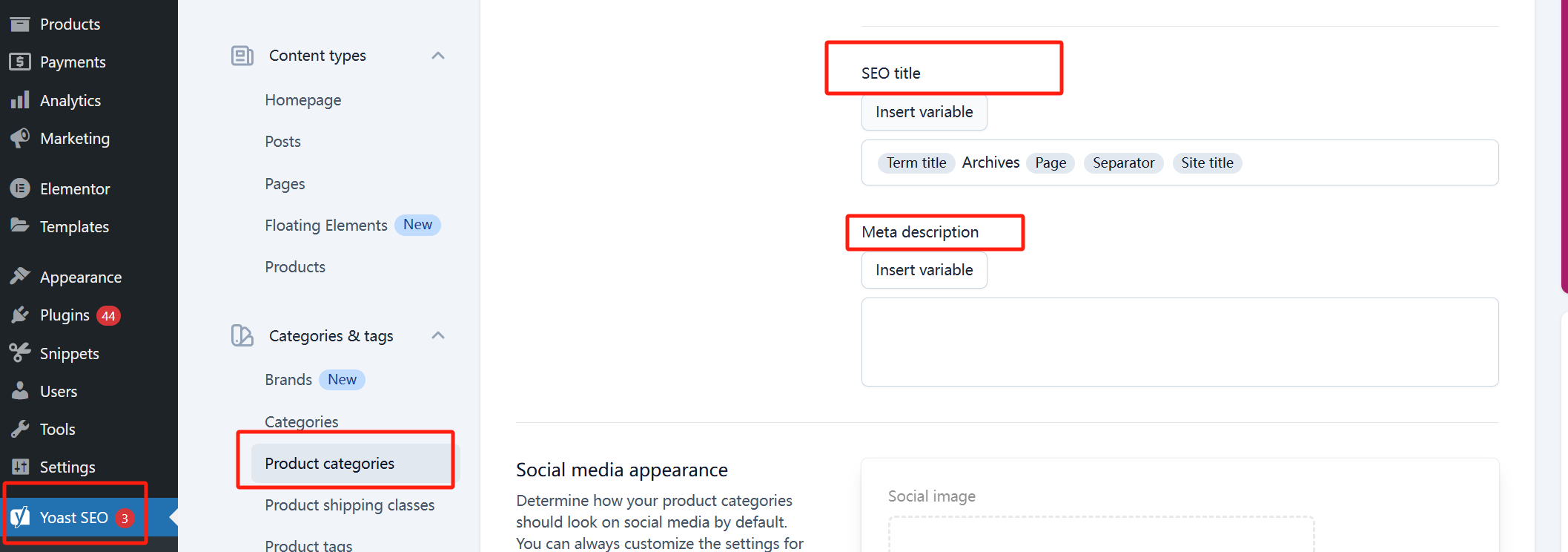1568x552 pixels.
Task: Click Insert variable under SEO title
Action: (x=924, y=112)
